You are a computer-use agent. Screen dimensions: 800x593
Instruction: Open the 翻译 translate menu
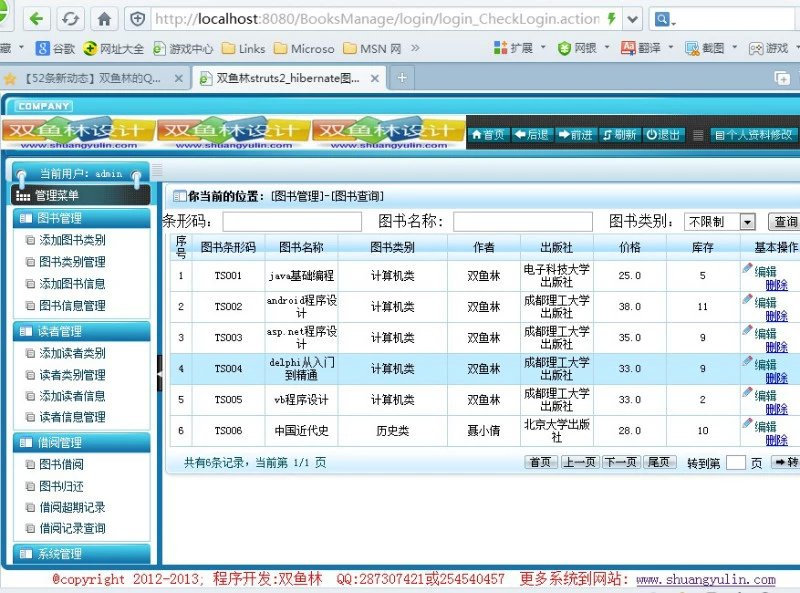click(x=647, y=48)
